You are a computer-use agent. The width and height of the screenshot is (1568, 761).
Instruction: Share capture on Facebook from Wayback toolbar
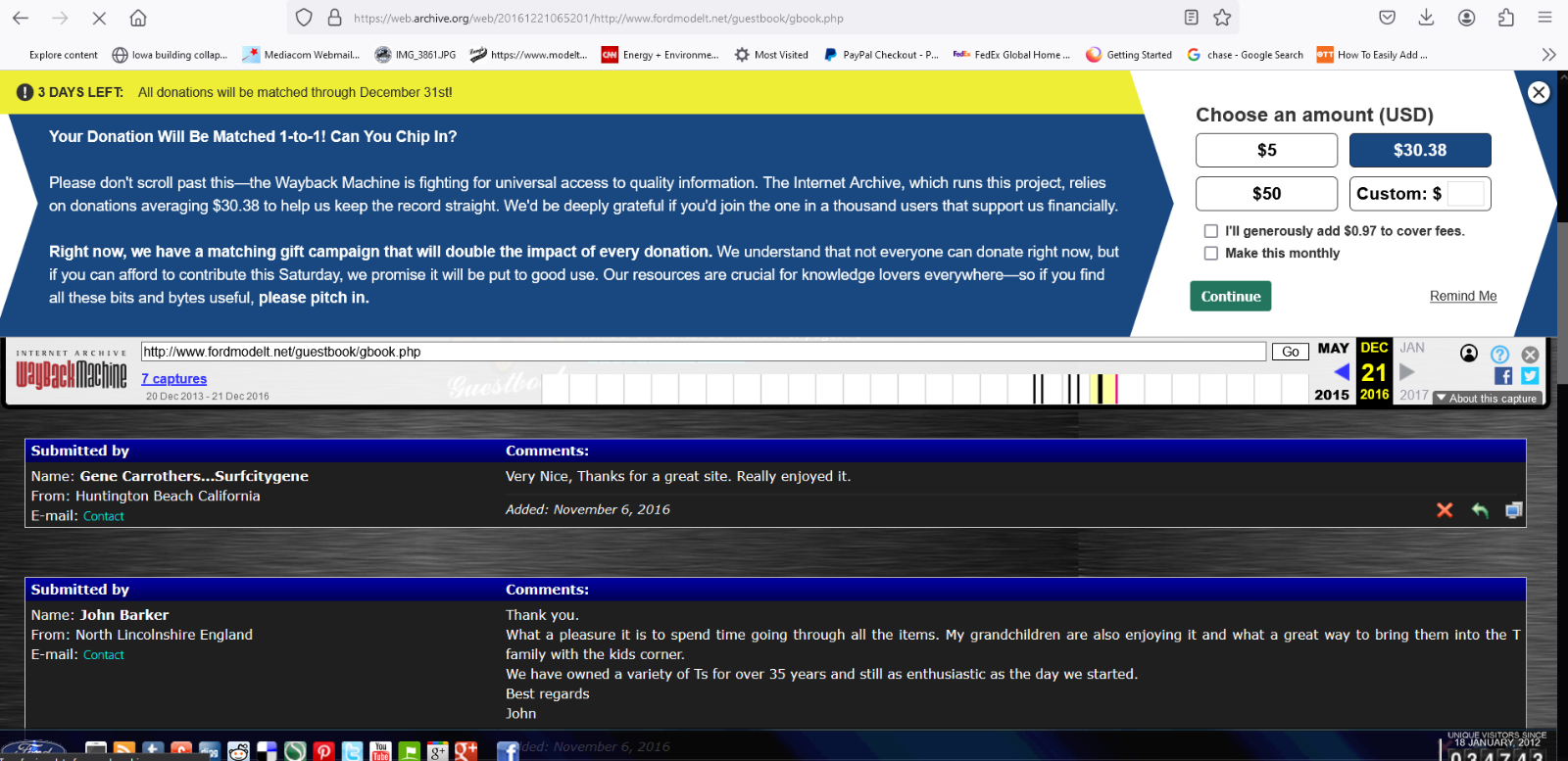click(1502, 376)
